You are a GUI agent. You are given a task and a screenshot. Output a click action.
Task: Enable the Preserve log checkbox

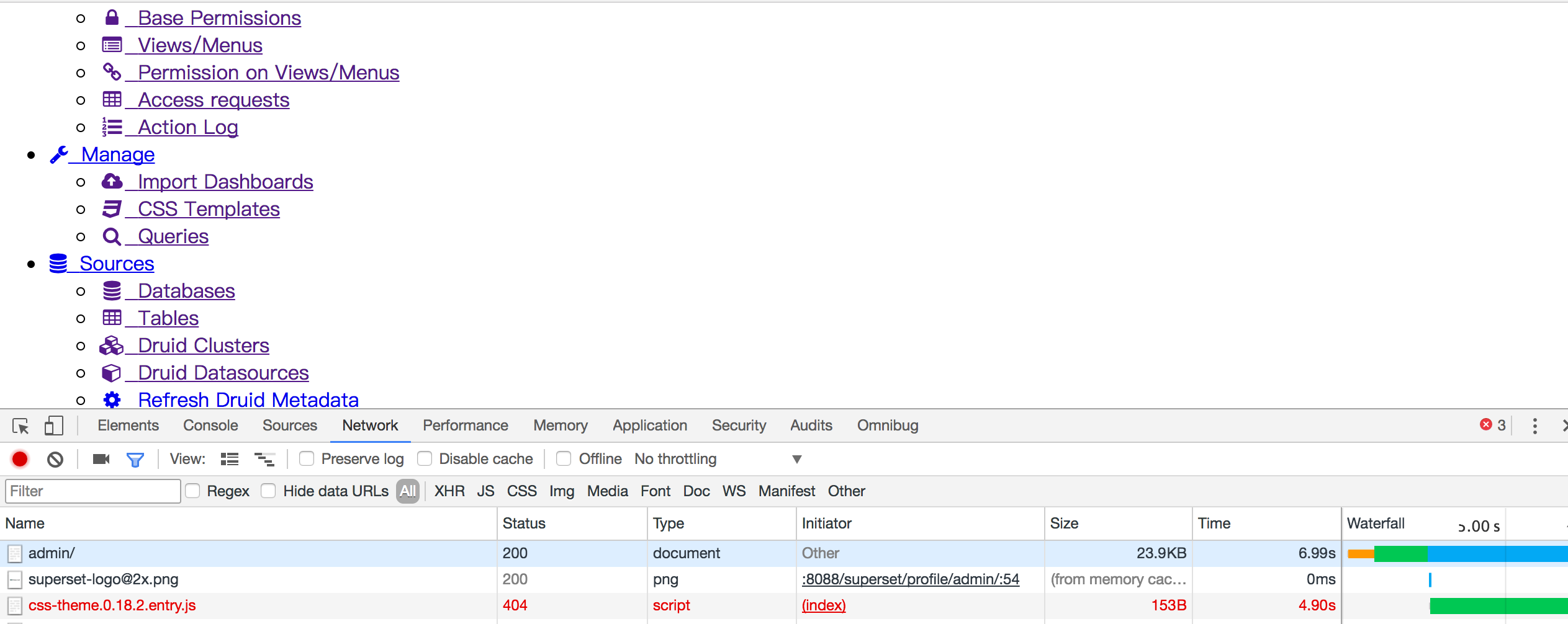(x=307, y=459)
